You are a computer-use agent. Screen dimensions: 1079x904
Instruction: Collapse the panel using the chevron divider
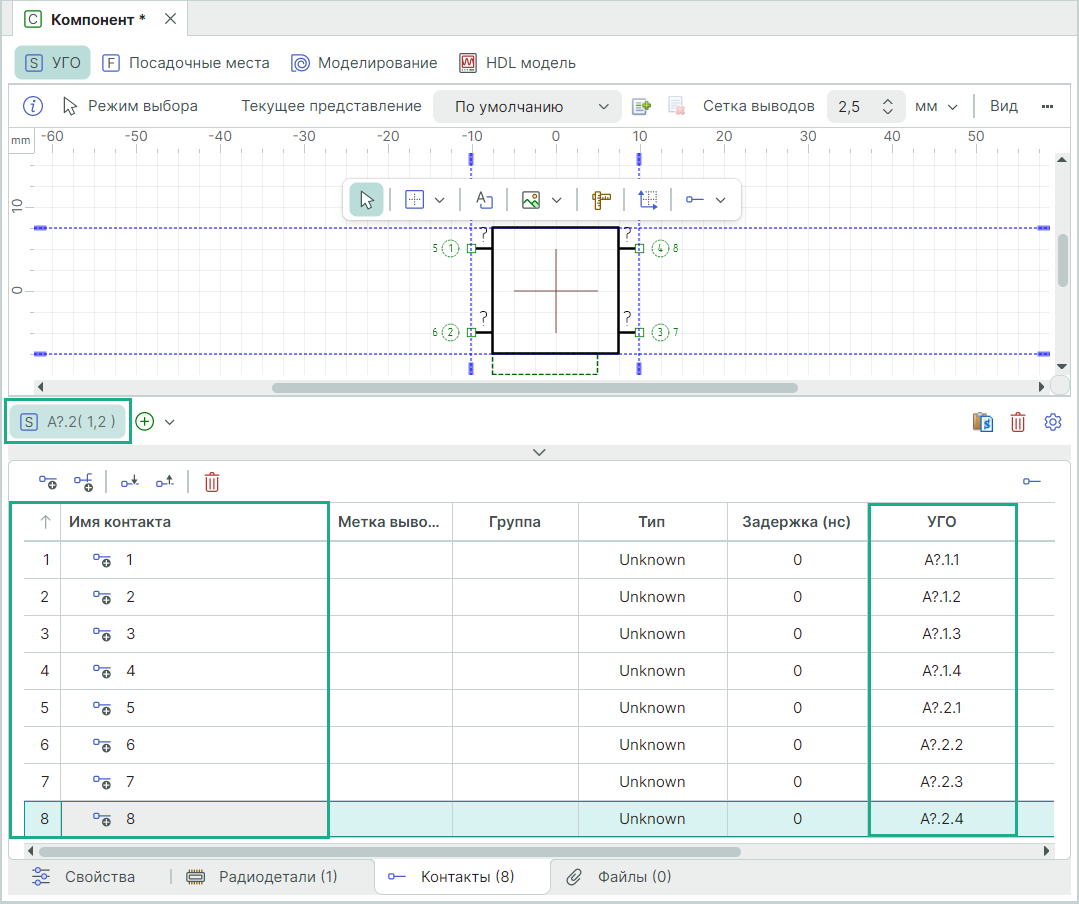click(x=540, y=452)
